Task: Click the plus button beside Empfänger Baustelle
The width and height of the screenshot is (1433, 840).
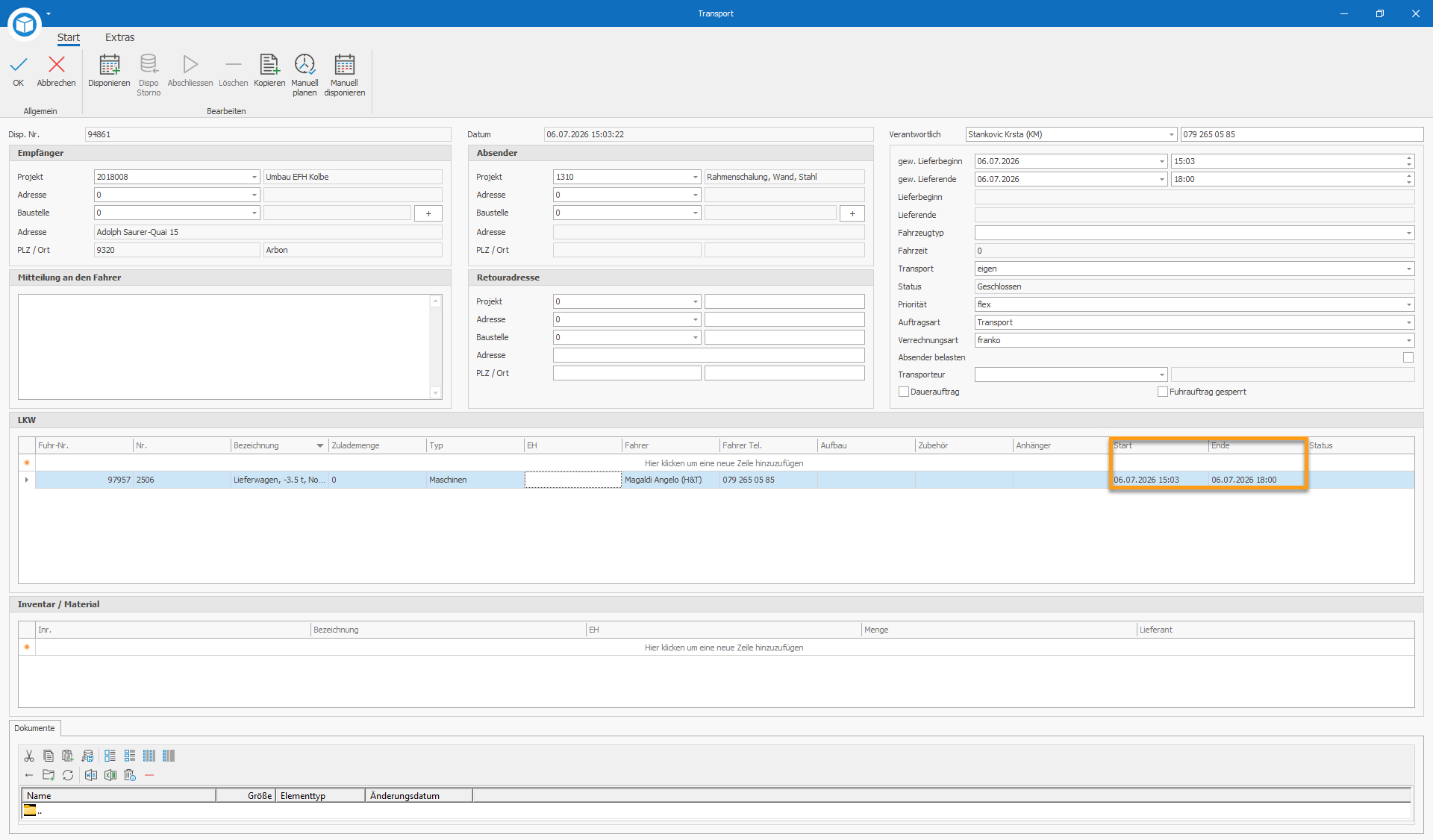Action: pyautogui.click(x=428, y=213)
